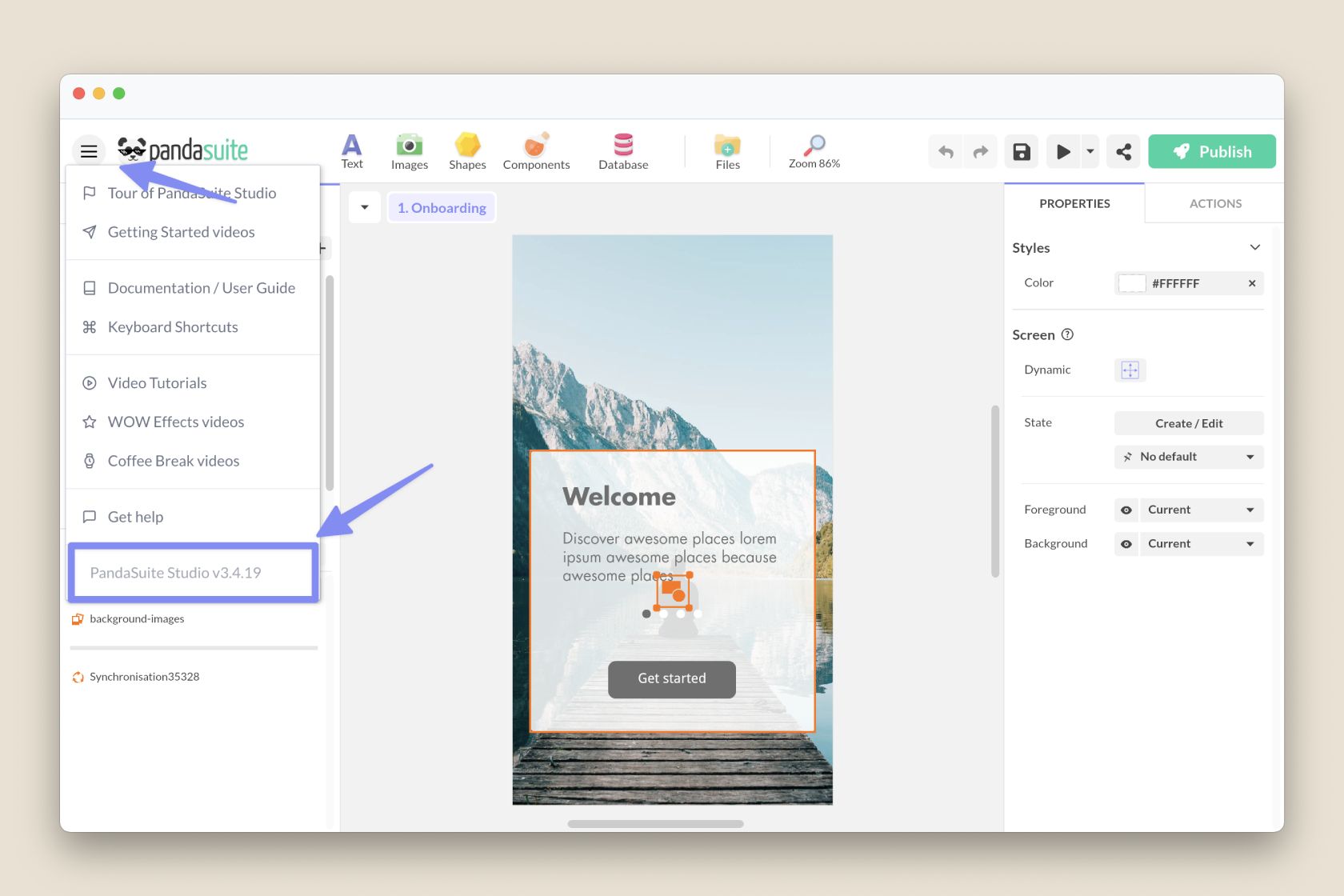Open the preview play options arrow
The width and height of the screenshot is (1344, 896).
pyautogui.click(x=1090, y=152)
